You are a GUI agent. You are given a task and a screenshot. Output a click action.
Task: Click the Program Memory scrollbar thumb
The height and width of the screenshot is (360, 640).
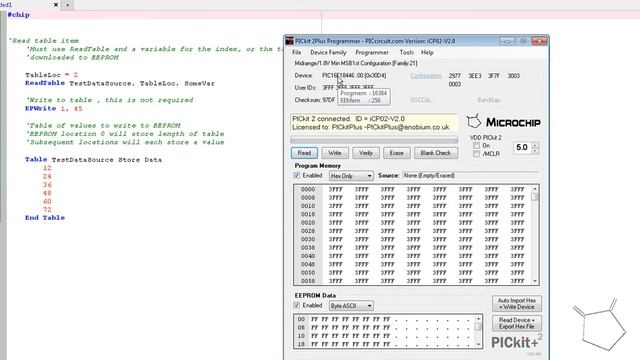[x=535, y=197]
